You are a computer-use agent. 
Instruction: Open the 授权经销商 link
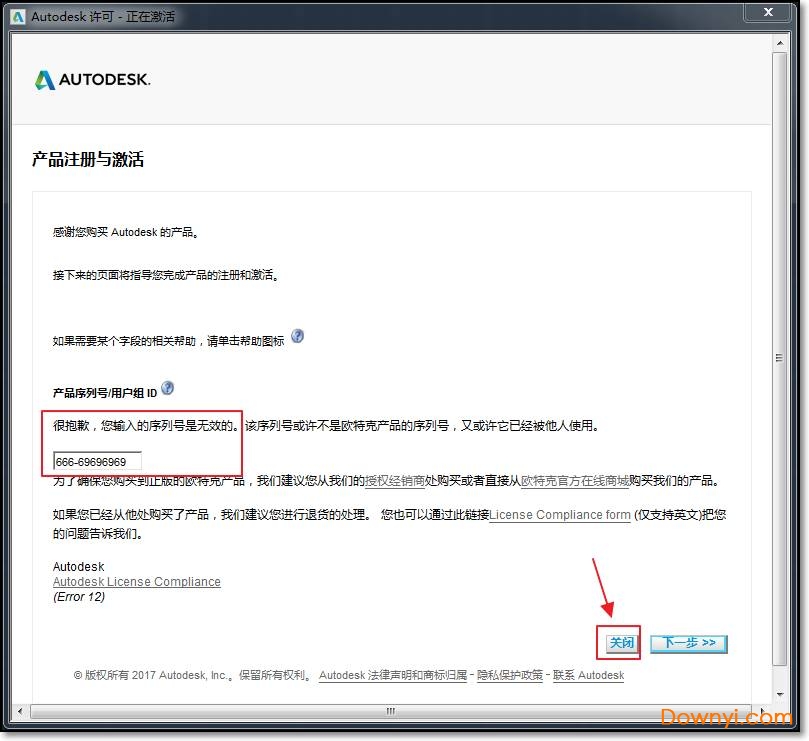(395, 481)
